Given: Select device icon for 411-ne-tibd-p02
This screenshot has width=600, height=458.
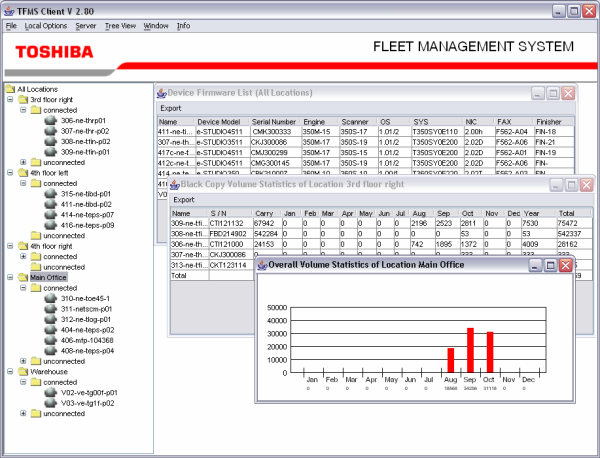Looking at the screenshot, I should 51,204.
